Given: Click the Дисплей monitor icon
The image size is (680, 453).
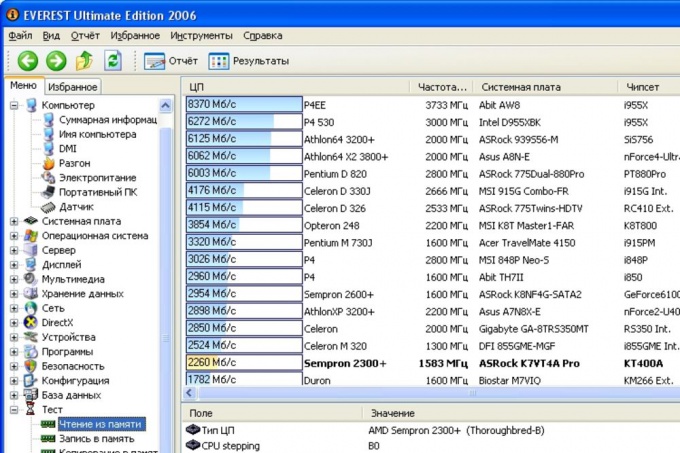Looking at the screenshot, I should click(x=31, y=264).
